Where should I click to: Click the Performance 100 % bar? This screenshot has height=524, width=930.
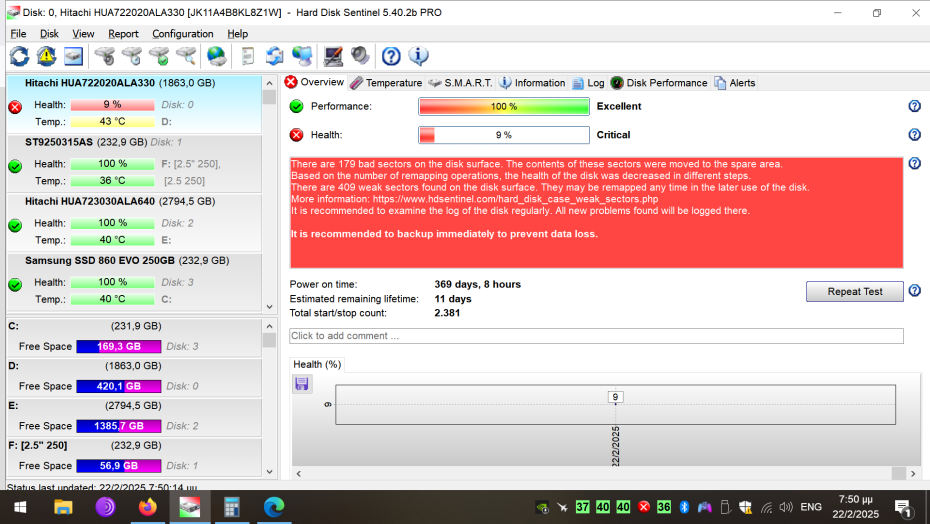504,106
